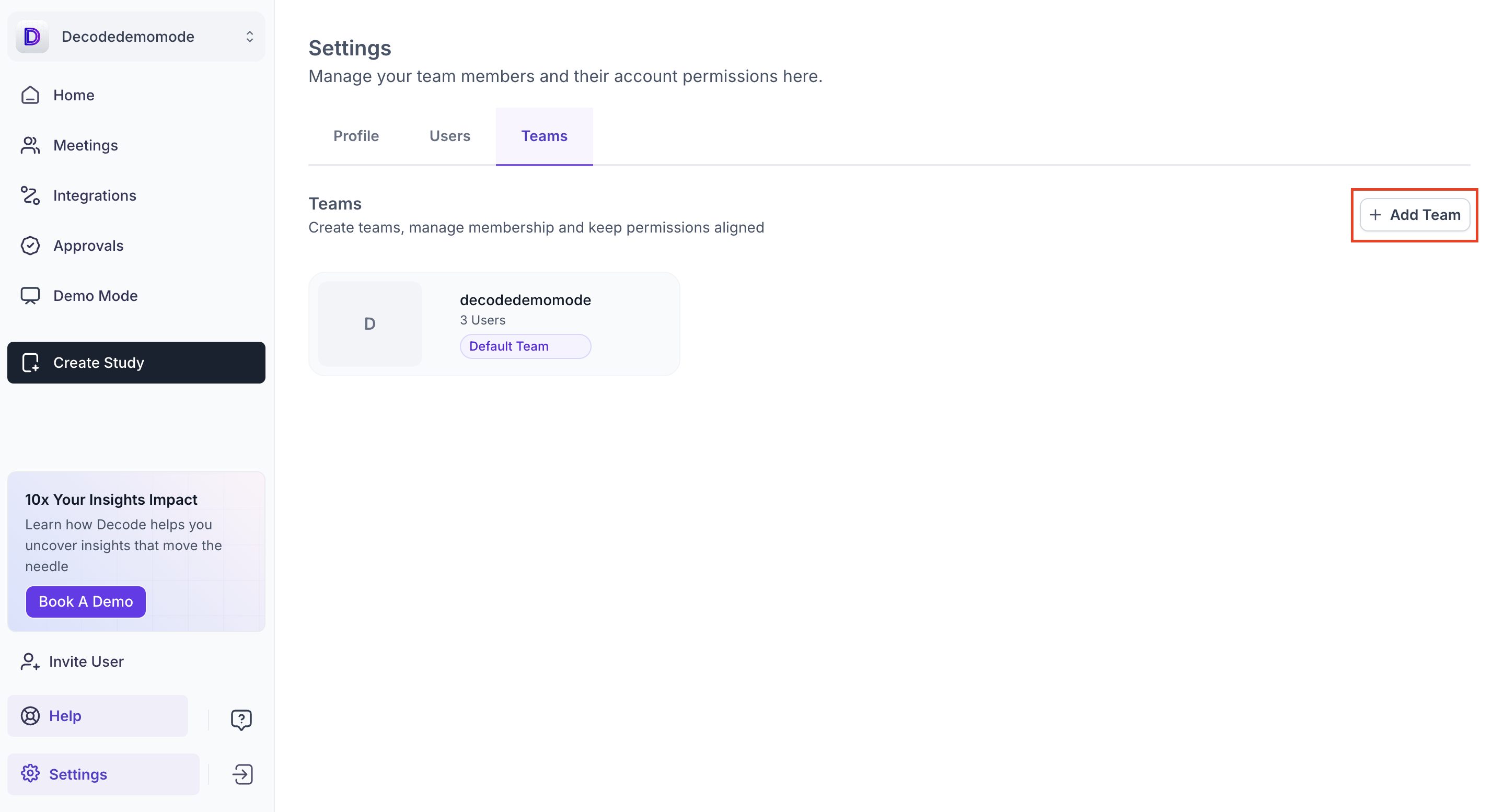Click the Invite User person-plus icon
The width and height of the screenshot is (1504, 812).
(30, 662)
